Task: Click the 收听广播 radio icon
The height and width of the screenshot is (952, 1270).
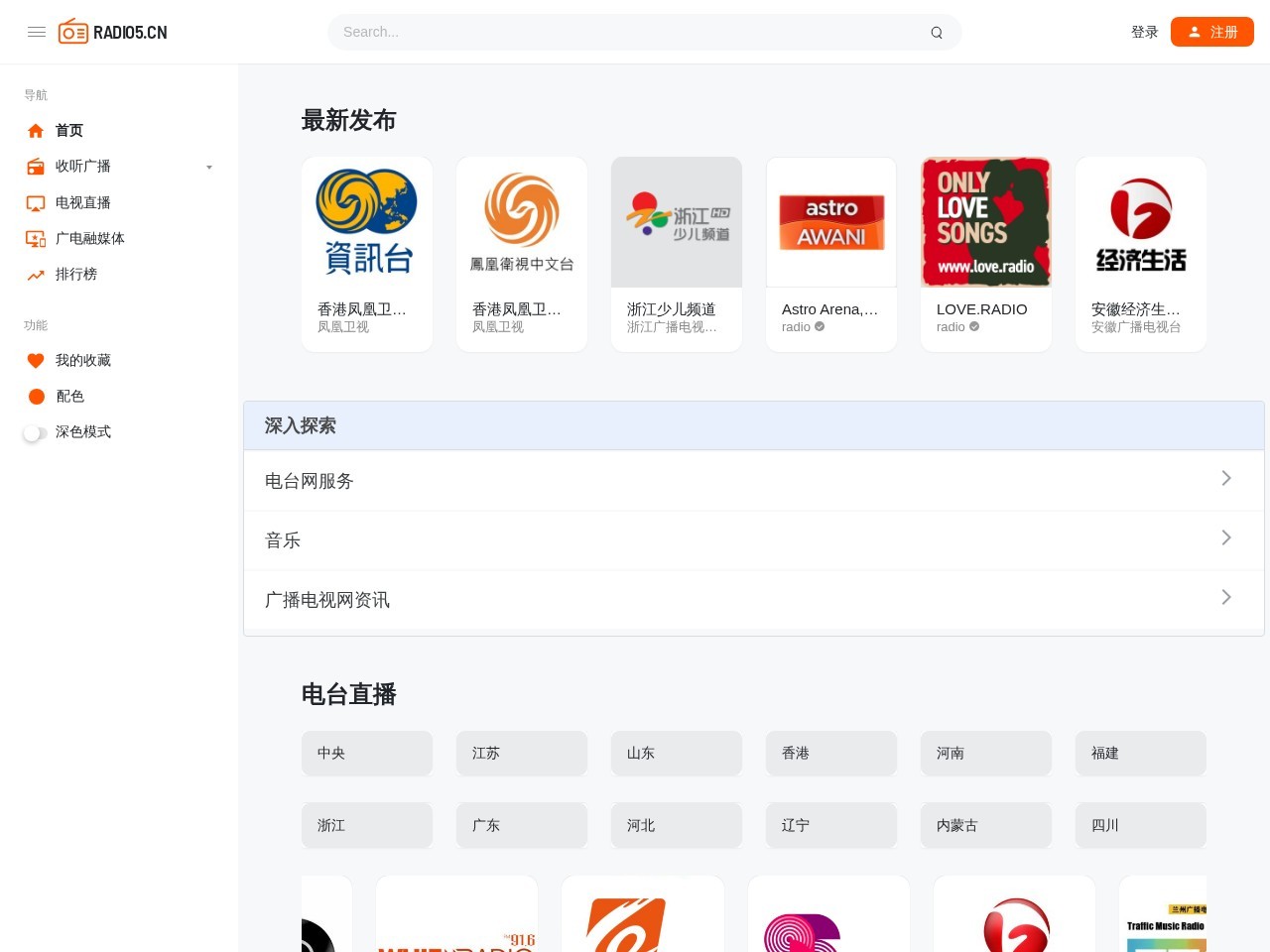Action: tap(36, 167)
